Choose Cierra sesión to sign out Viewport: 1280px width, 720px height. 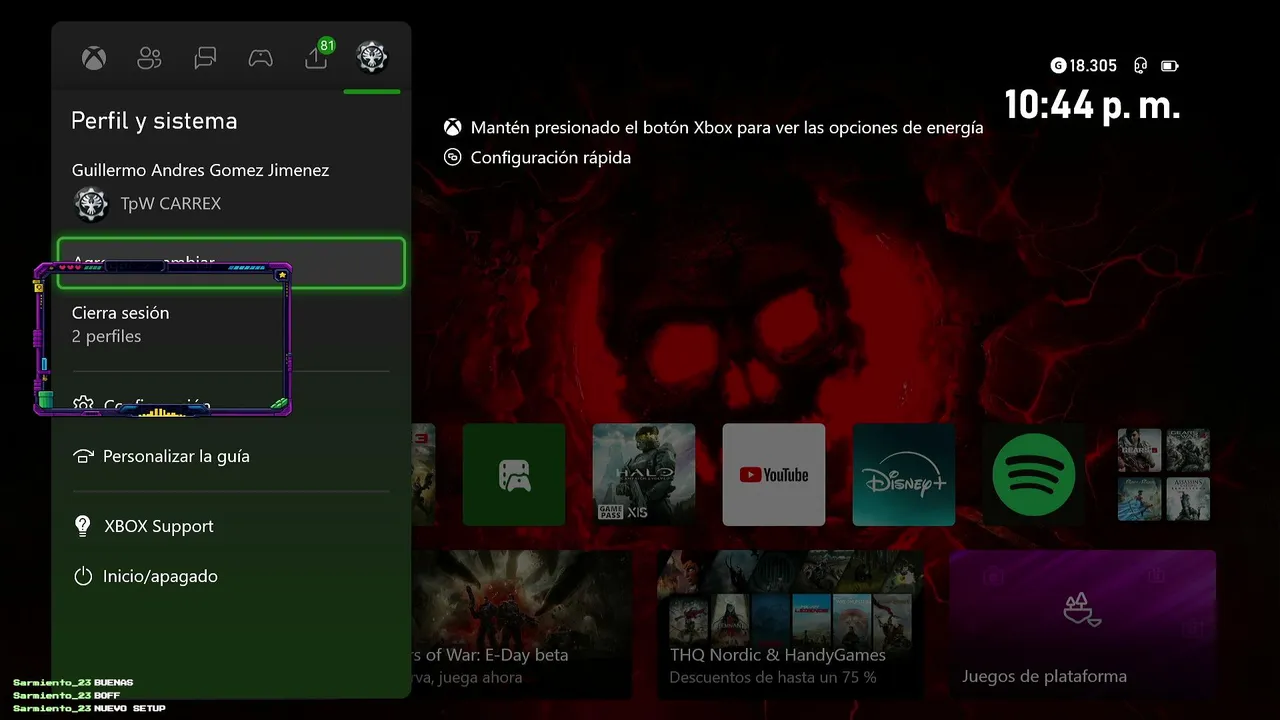pos(231,324)
